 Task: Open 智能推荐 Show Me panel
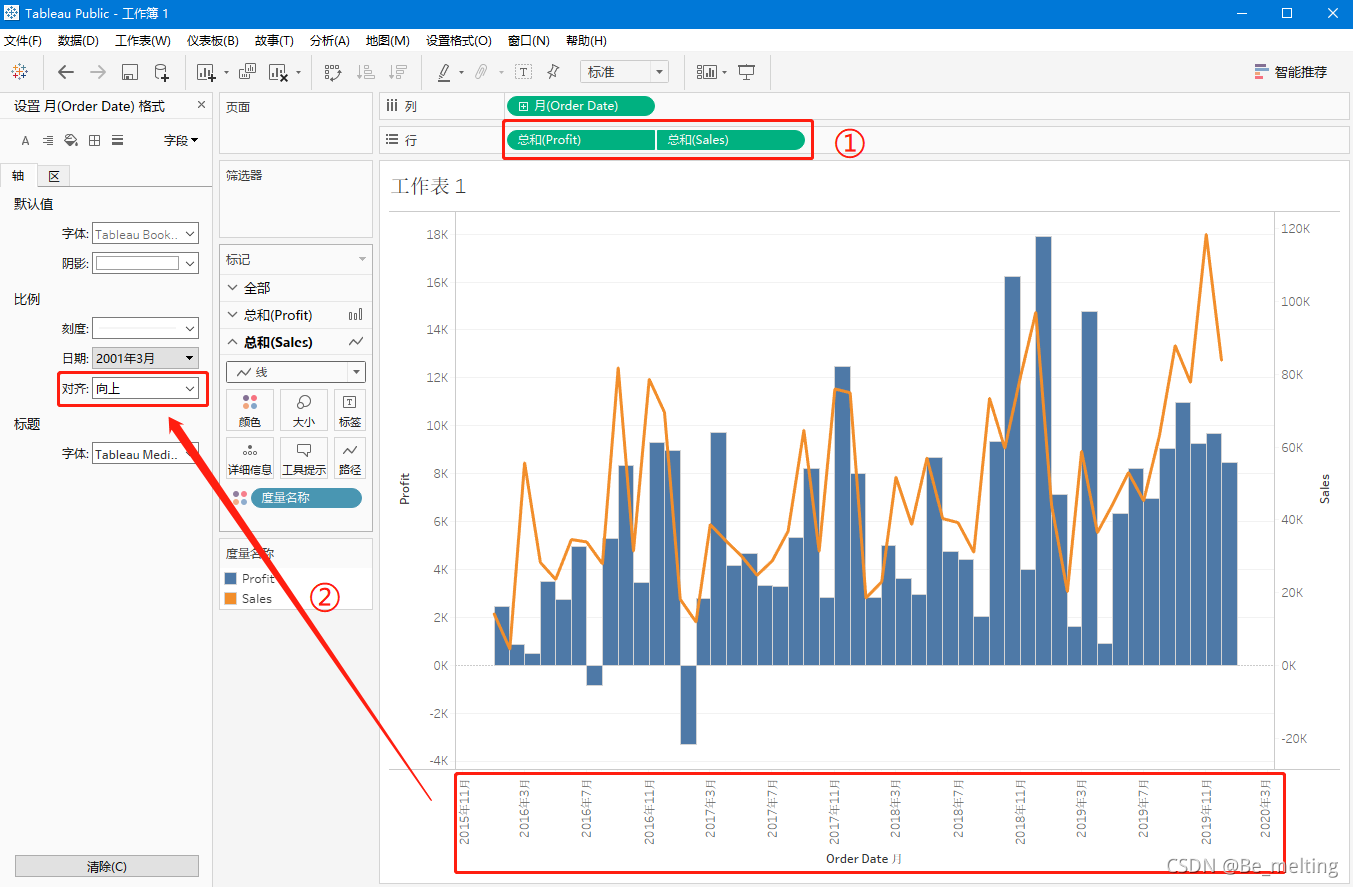(x=1291, y=72)
